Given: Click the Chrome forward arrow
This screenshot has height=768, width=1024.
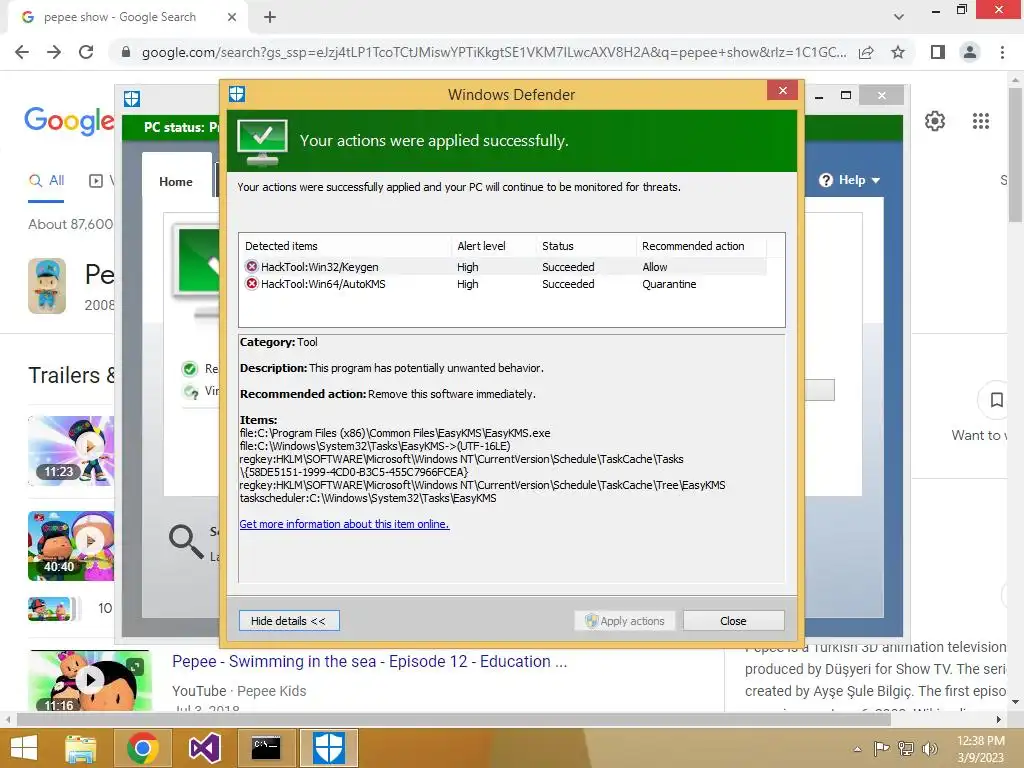Looking at the screenshot, I should [54, 52].
